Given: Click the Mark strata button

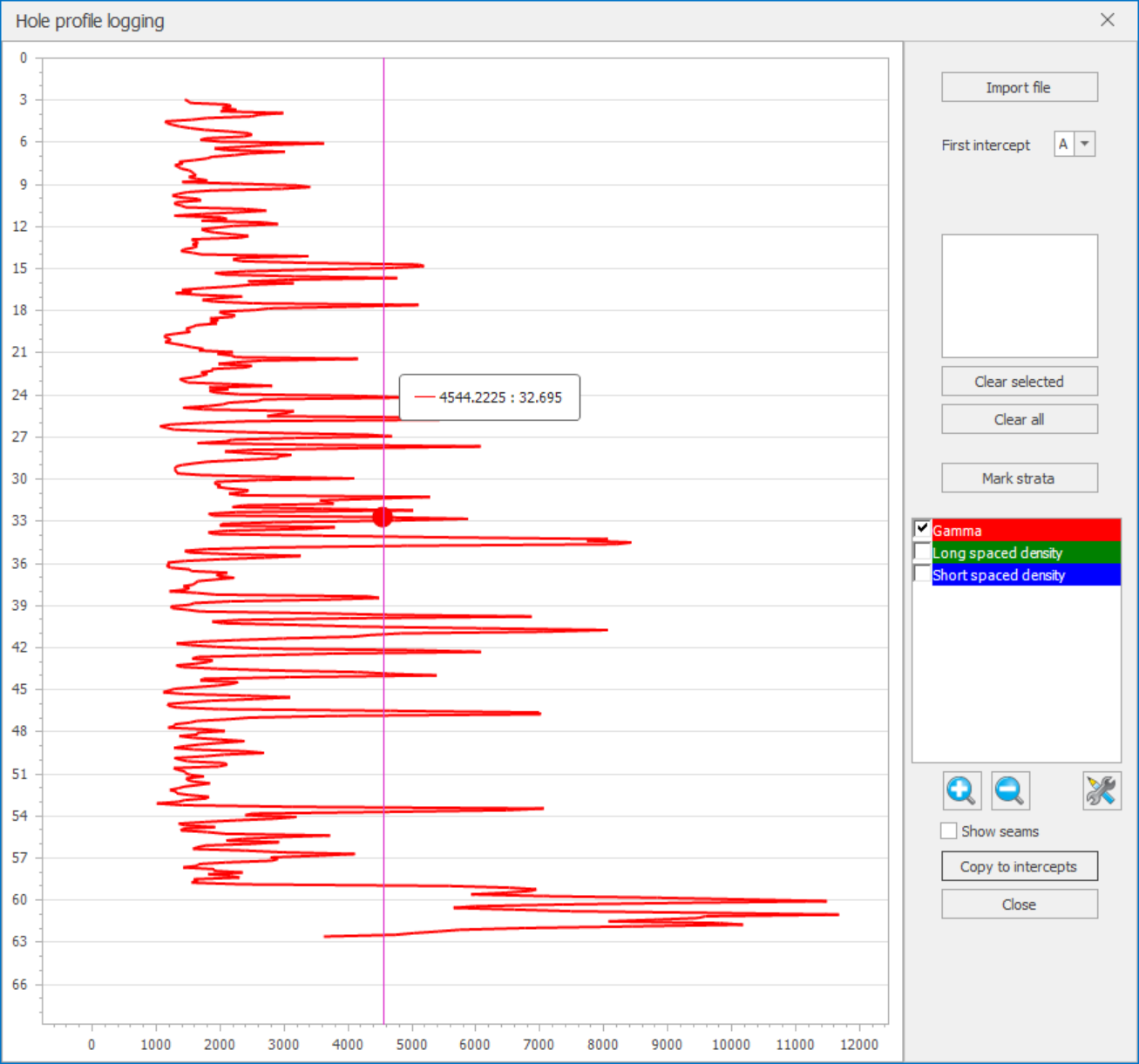Looking at the screenshot, I should click(1020, 478).
